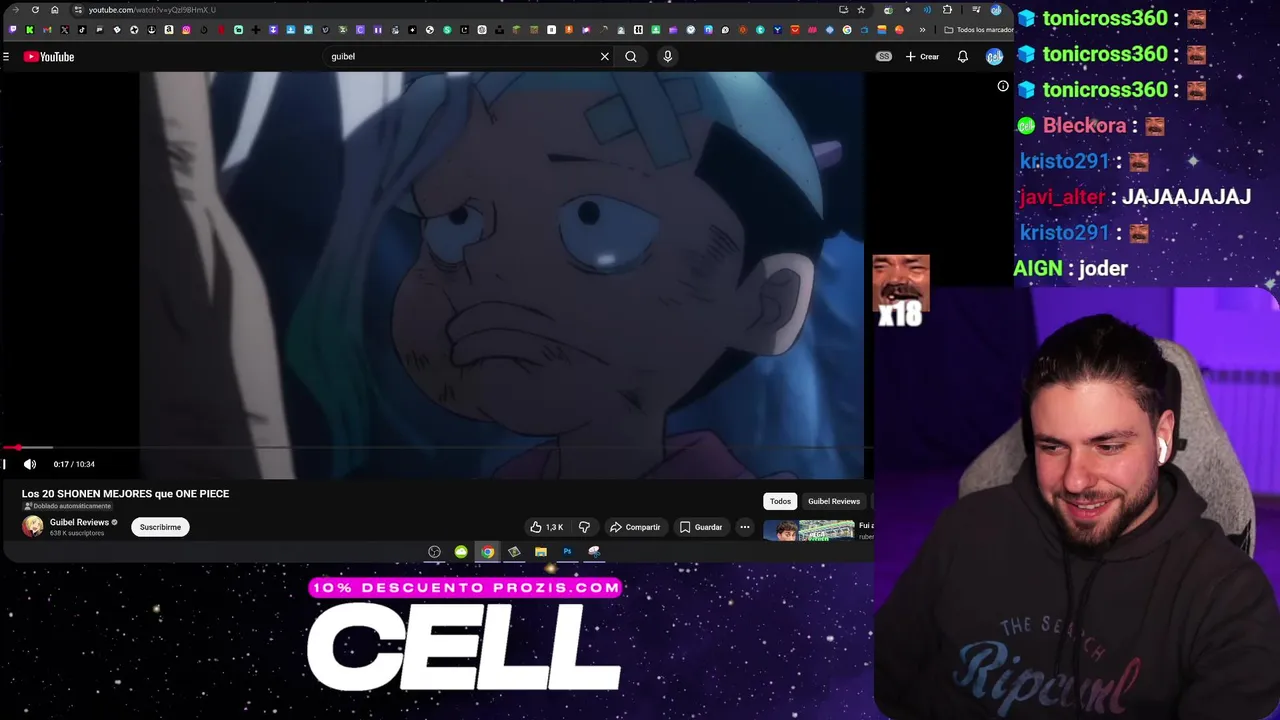Screen dimensions: 1280x720
Task: Click the x18 emote combo overlay
Action: 901,291
